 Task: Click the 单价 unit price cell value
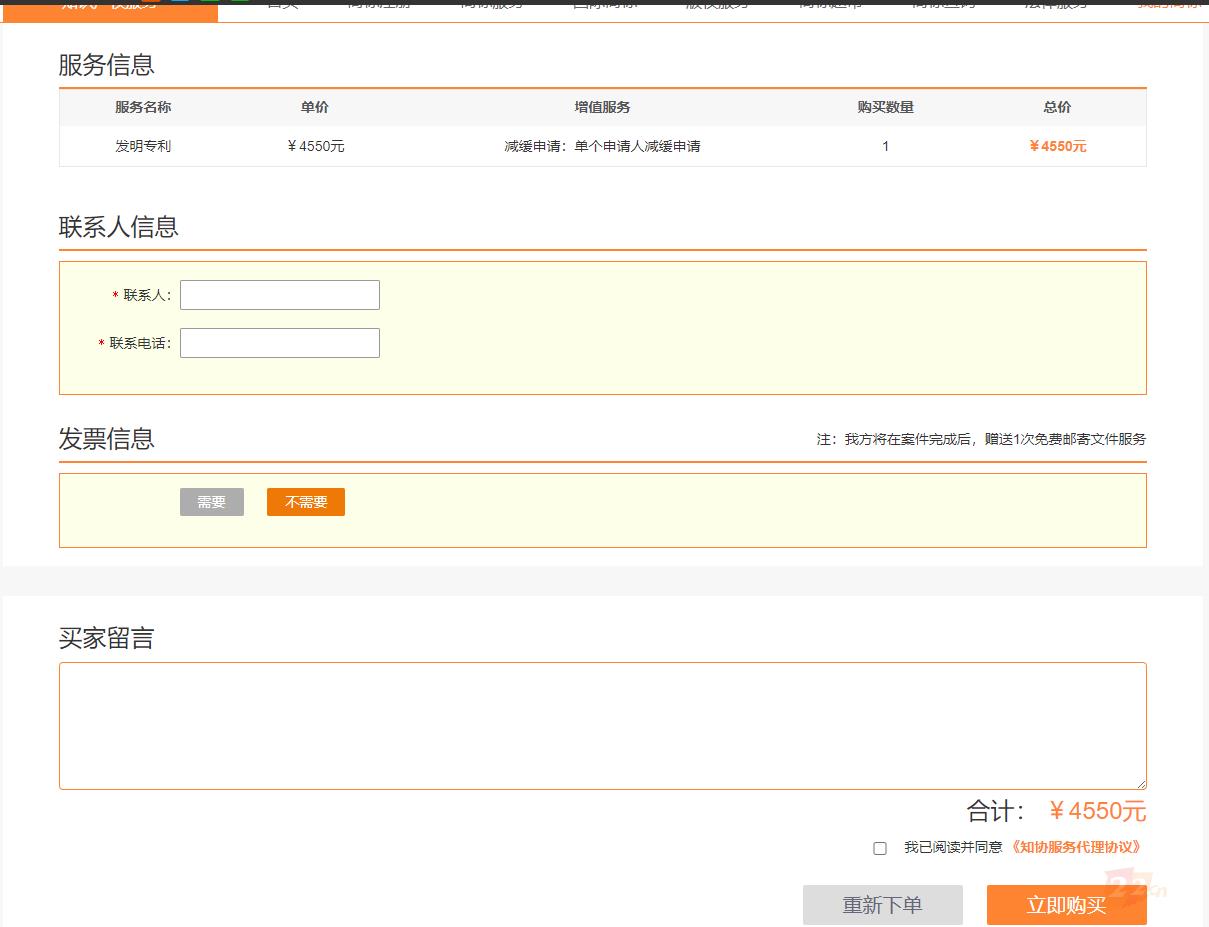[315, 146]
